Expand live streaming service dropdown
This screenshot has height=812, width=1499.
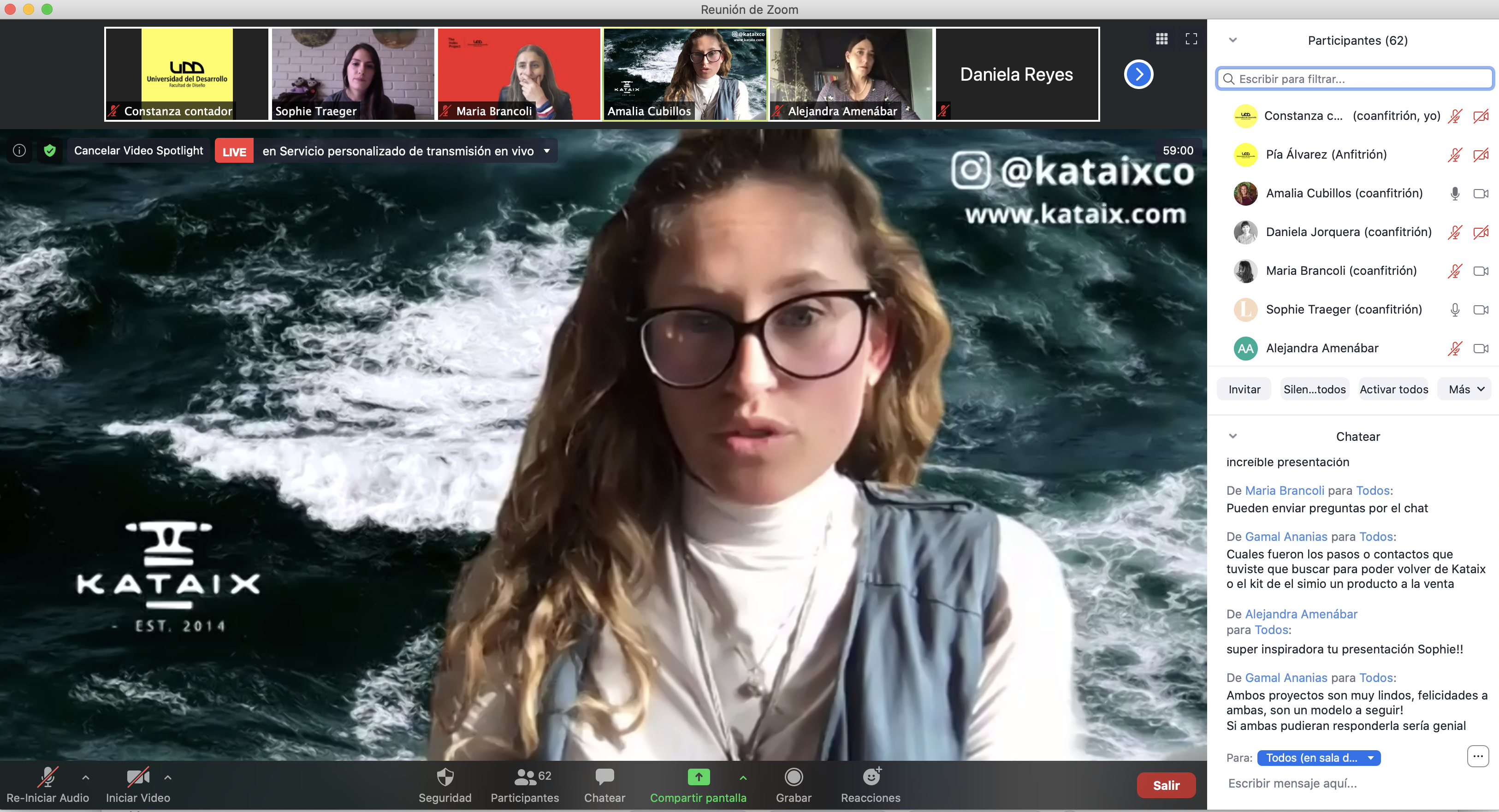click(547, 151)
